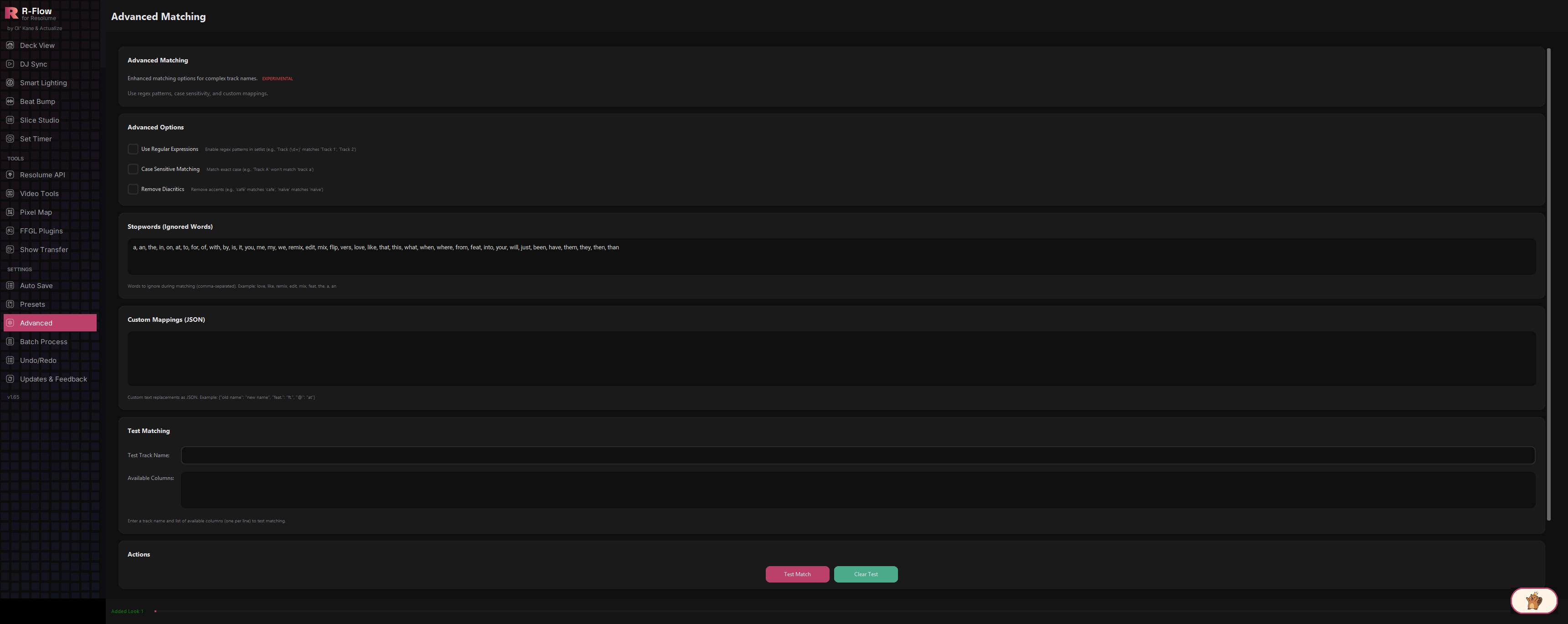1568x624 pixels.
Task: Click the Updates & Feedback icon
Action: (10, 379)
